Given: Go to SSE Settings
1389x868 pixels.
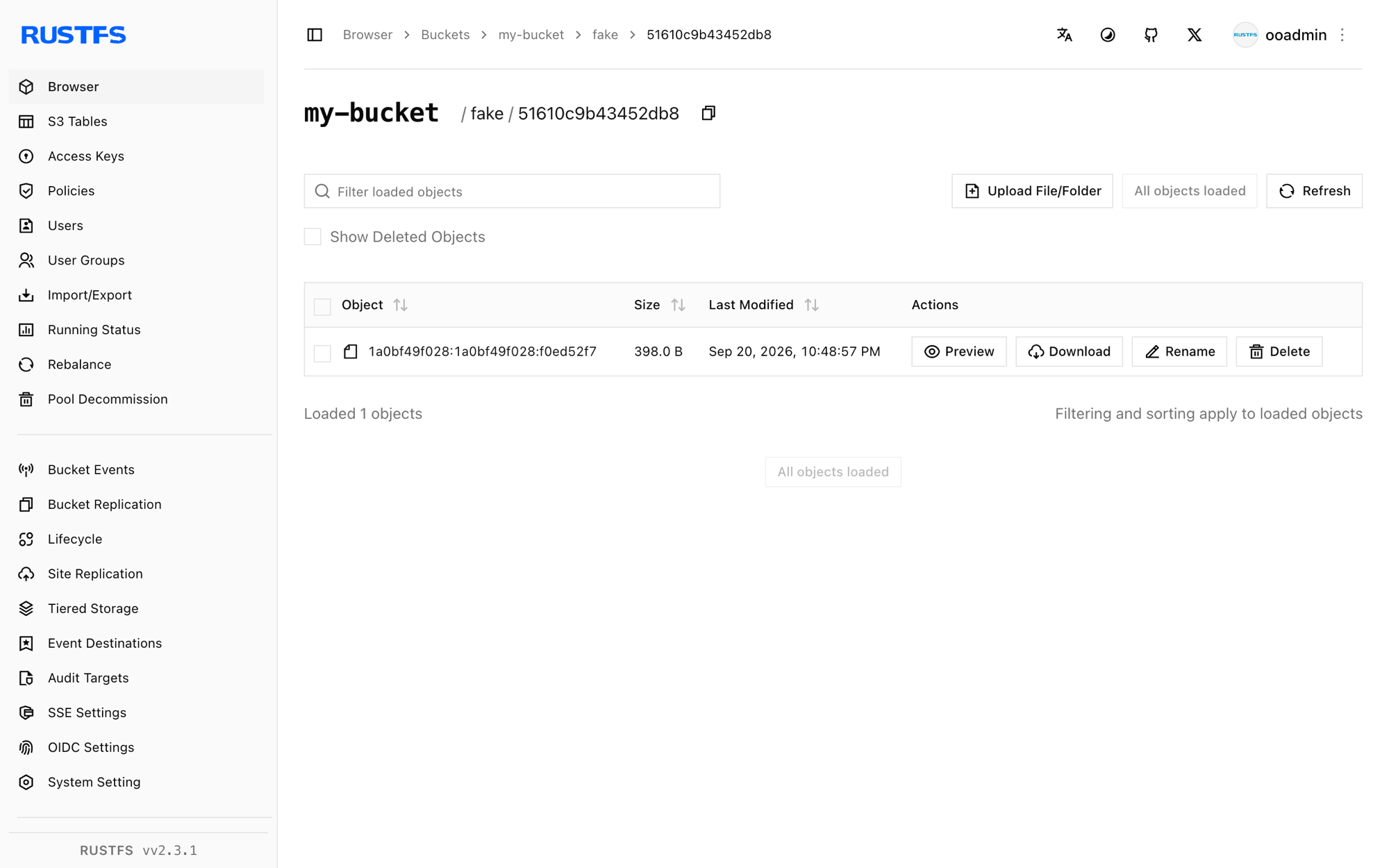Looking at the screenshot, I should tap(136, 713).
